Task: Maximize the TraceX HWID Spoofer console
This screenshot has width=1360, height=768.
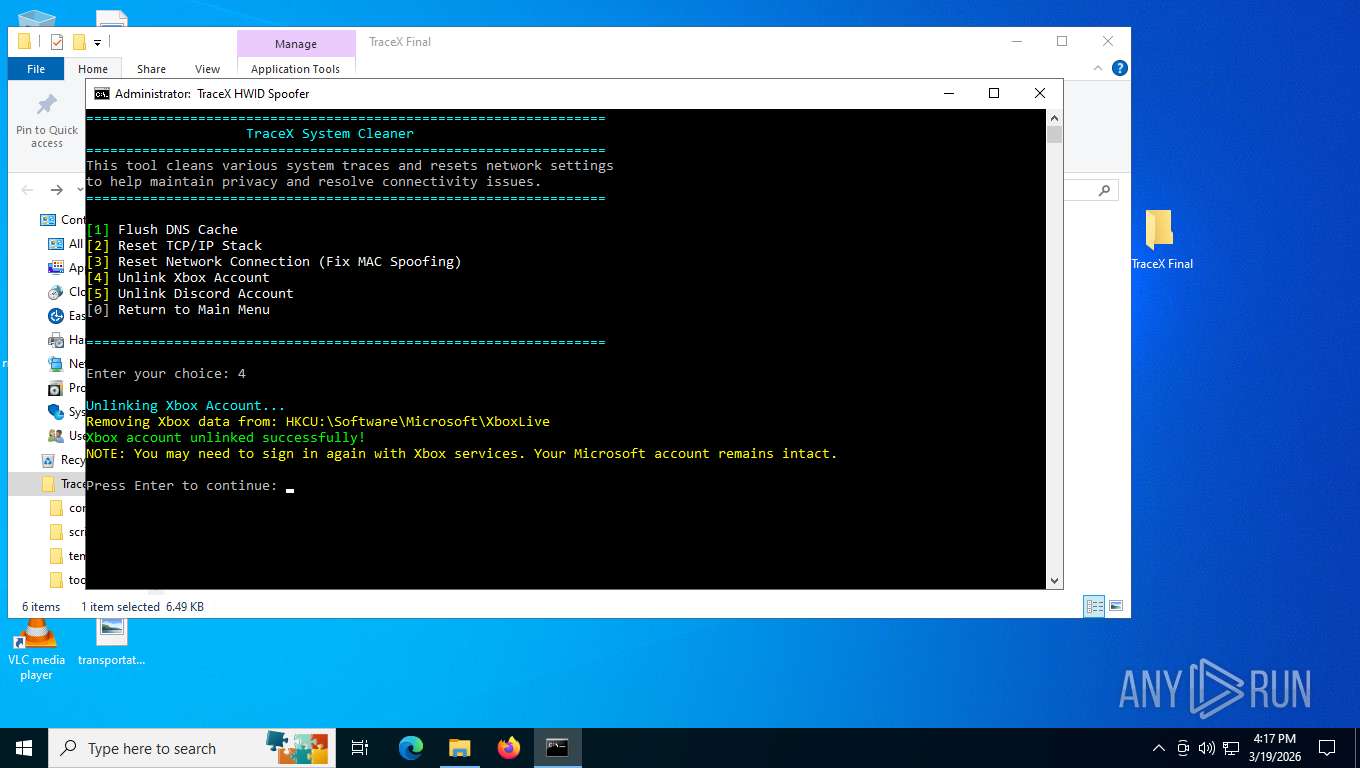Action: coord(994,93)
